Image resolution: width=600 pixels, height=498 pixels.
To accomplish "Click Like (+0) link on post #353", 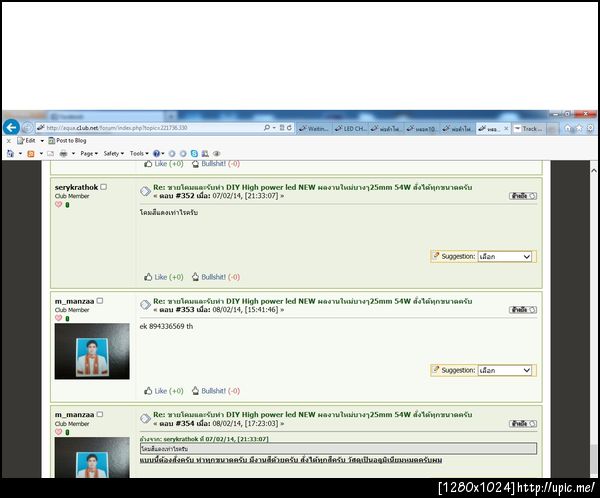I will (169, 391).
